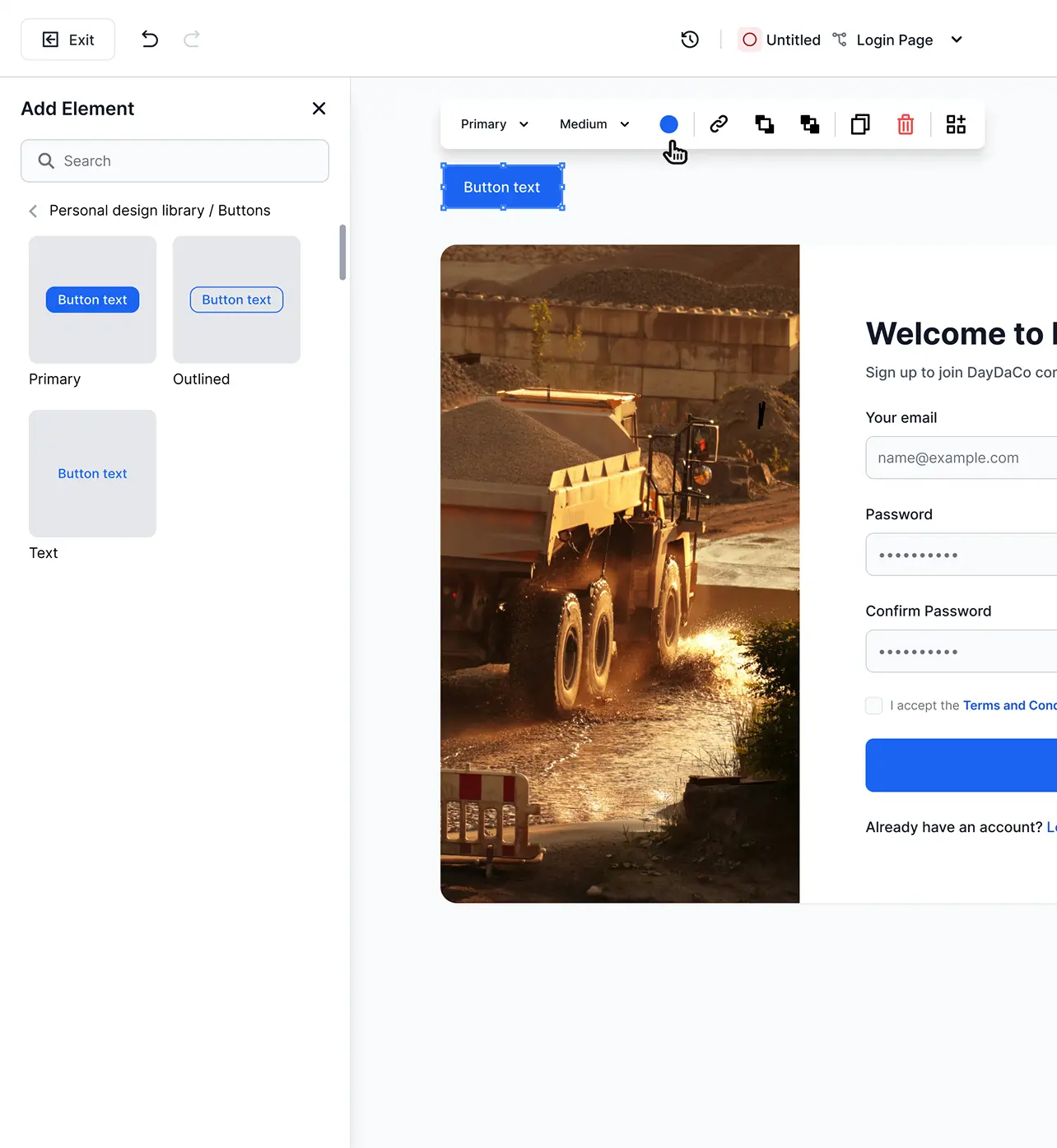Close the Add Element panel
Image resolution: width=1057 pixels, height=1148 pixels.
(319, 108)
